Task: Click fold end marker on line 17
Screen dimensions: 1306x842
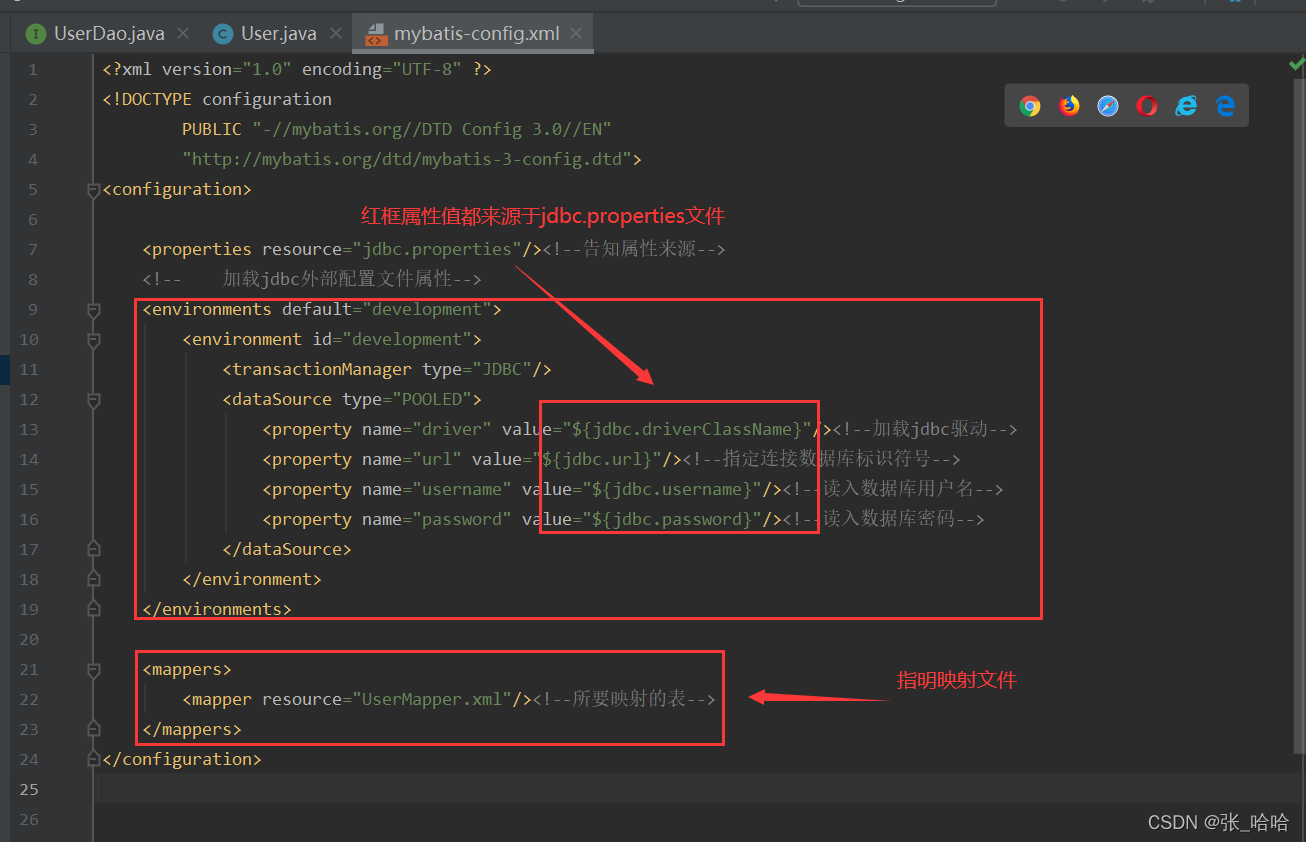Action: [x=94, y=548]
